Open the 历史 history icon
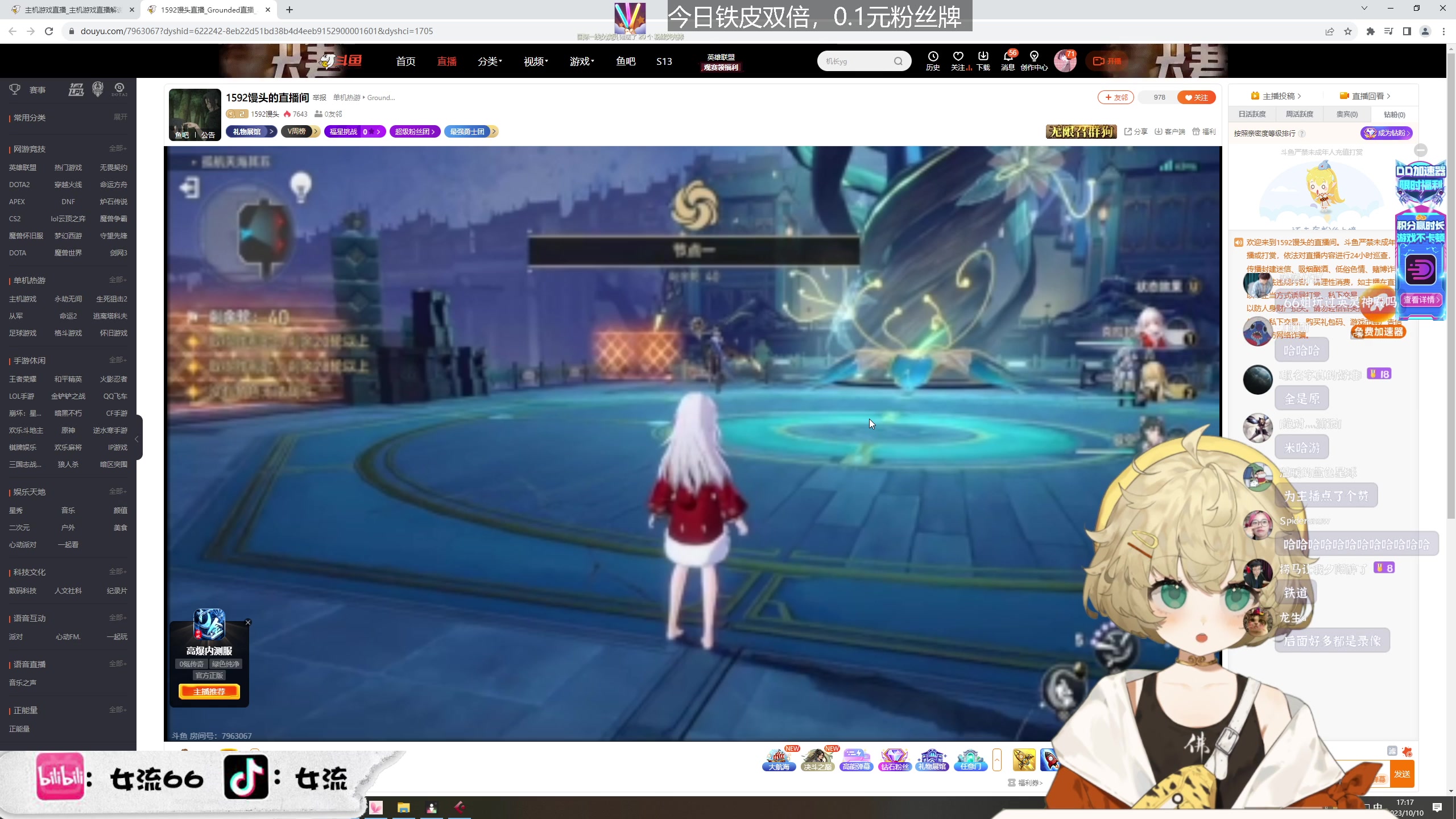 pyautogui.click(x=933, y=60)
